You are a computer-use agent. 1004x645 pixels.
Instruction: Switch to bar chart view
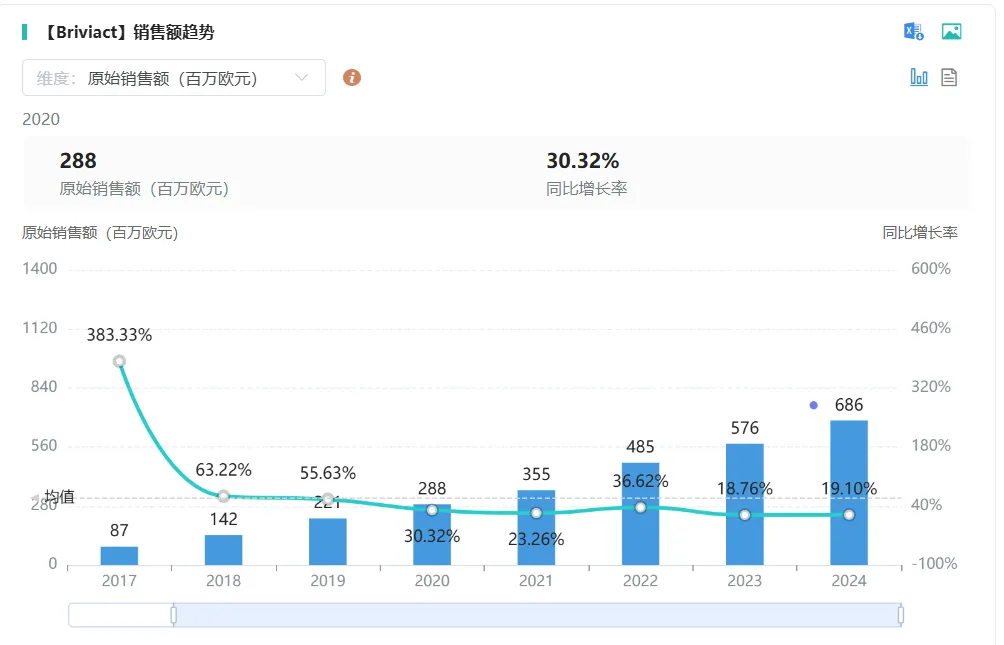919,77
